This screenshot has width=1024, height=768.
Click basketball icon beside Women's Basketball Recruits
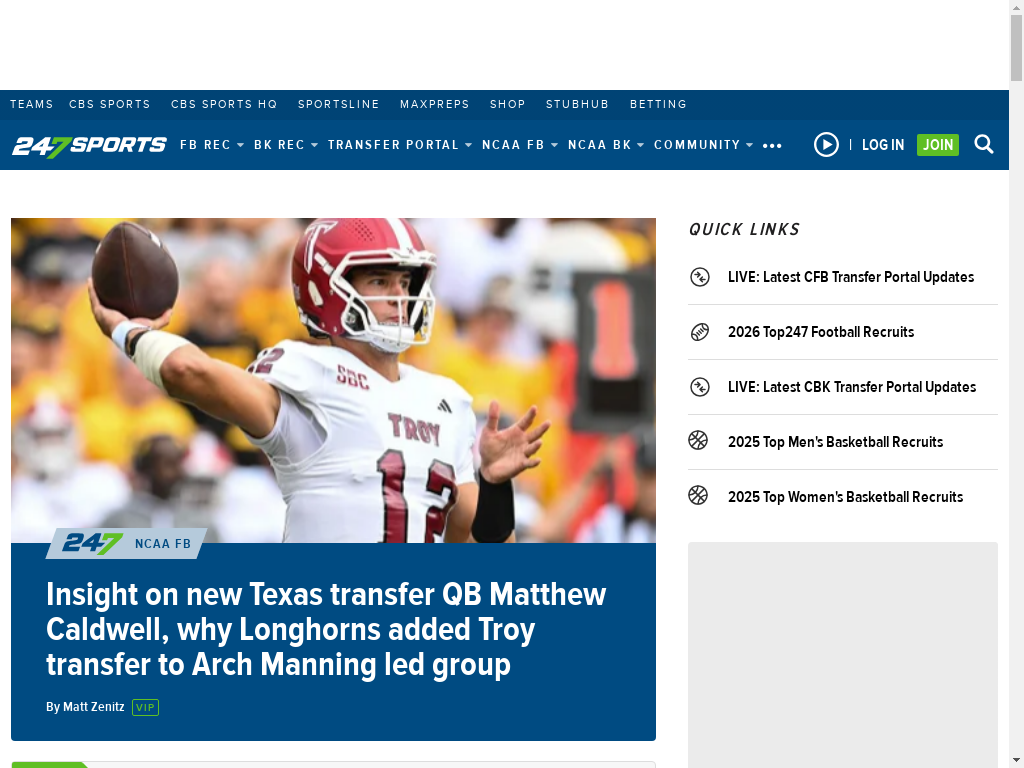tap(698, 495)
